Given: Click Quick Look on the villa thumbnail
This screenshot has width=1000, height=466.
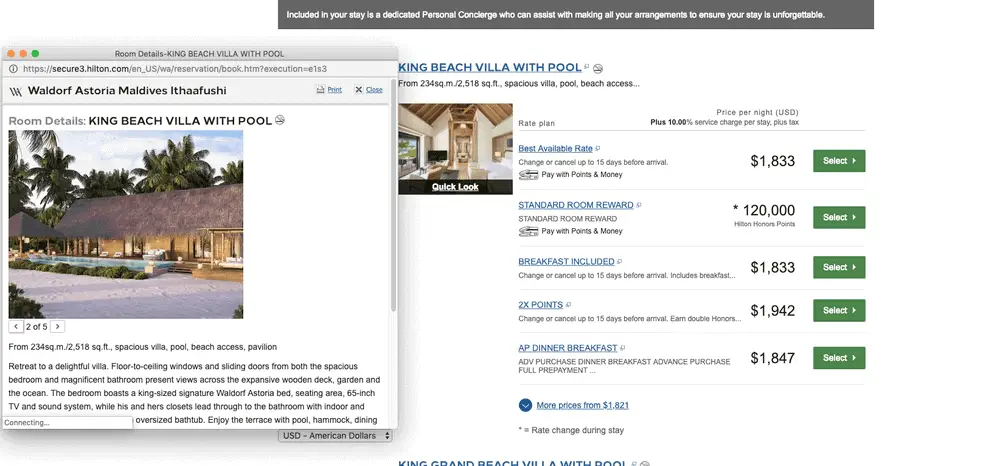Looking at the screenshot, I should point(455,187).
